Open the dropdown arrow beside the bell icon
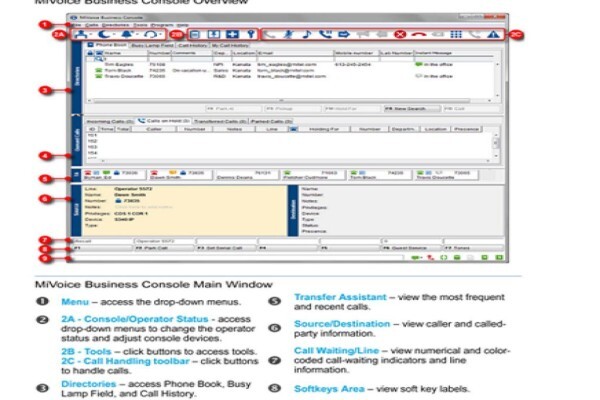Image resolution: width=600 pixels, height=400 pixels. 137,34
